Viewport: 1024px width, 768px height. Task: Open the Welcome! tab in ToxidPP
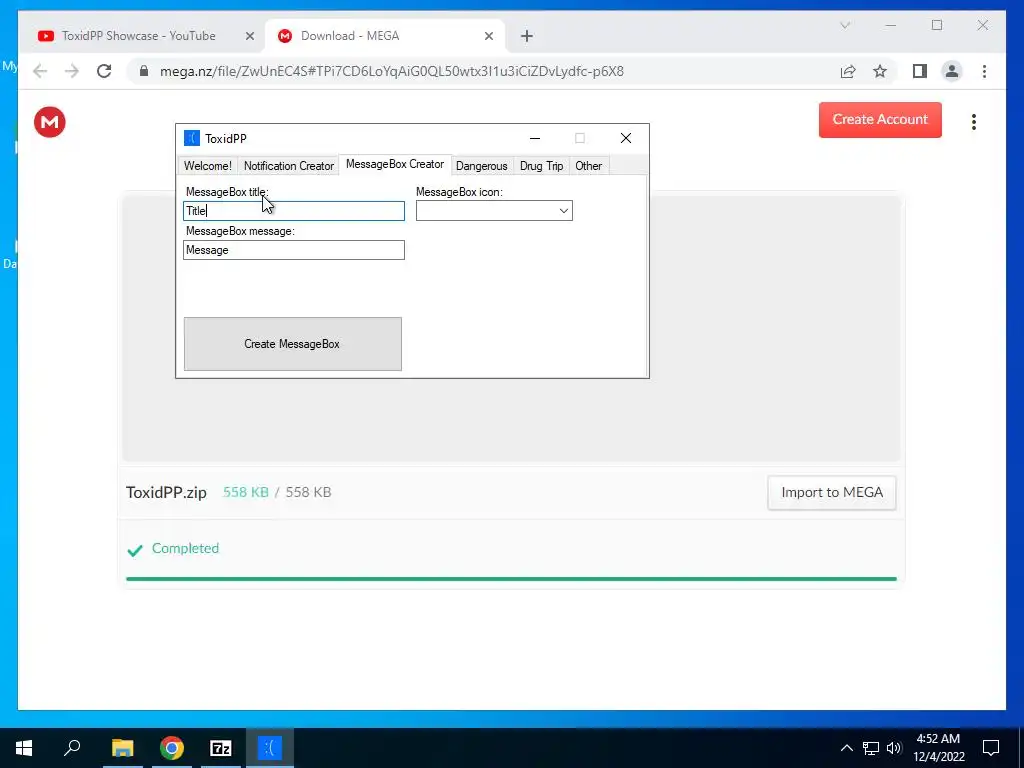coord(208,166)
